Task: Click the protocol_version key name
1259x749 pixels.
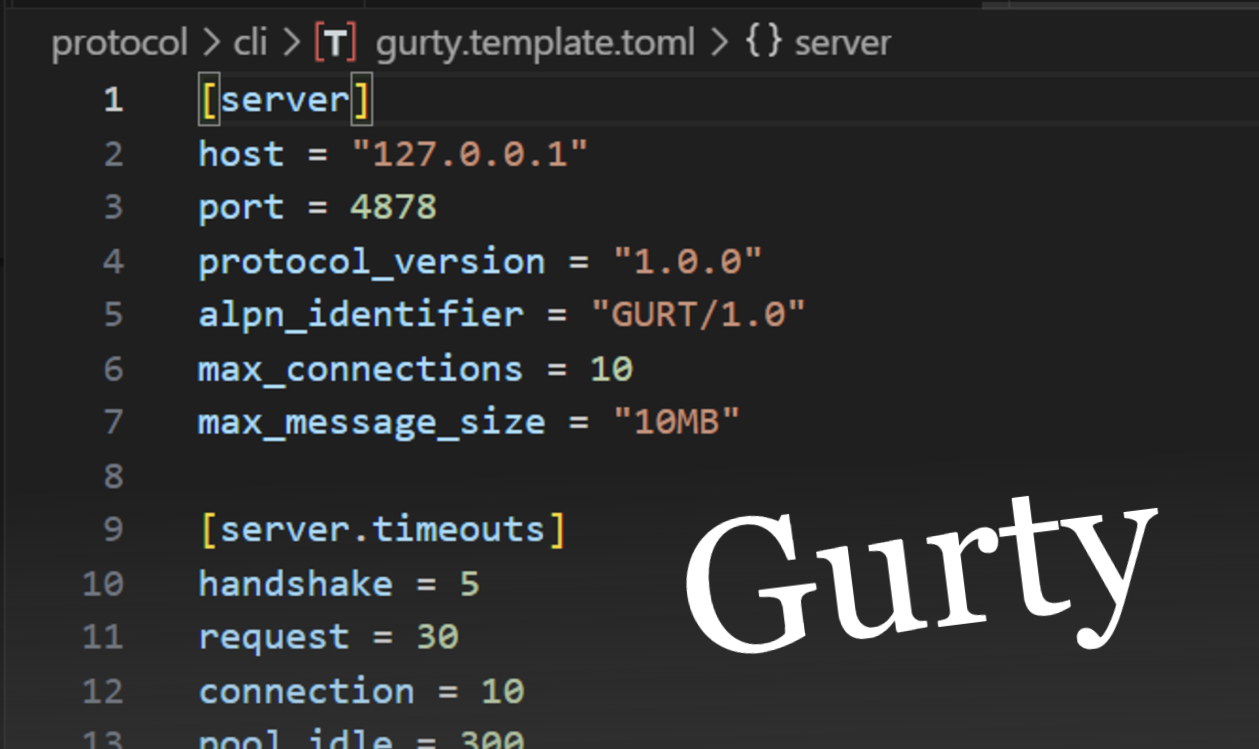Action: click(370, 261)
